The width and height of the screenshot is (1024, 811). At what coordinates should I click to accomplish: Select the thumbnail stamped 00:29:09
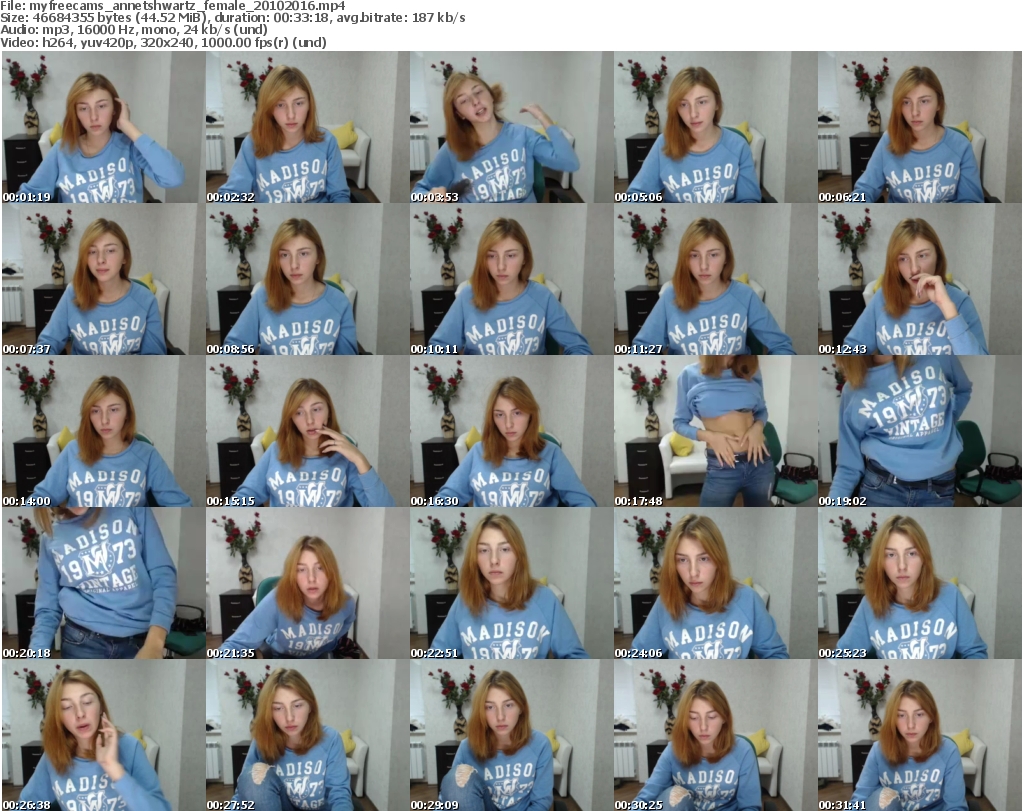(511, 735)
